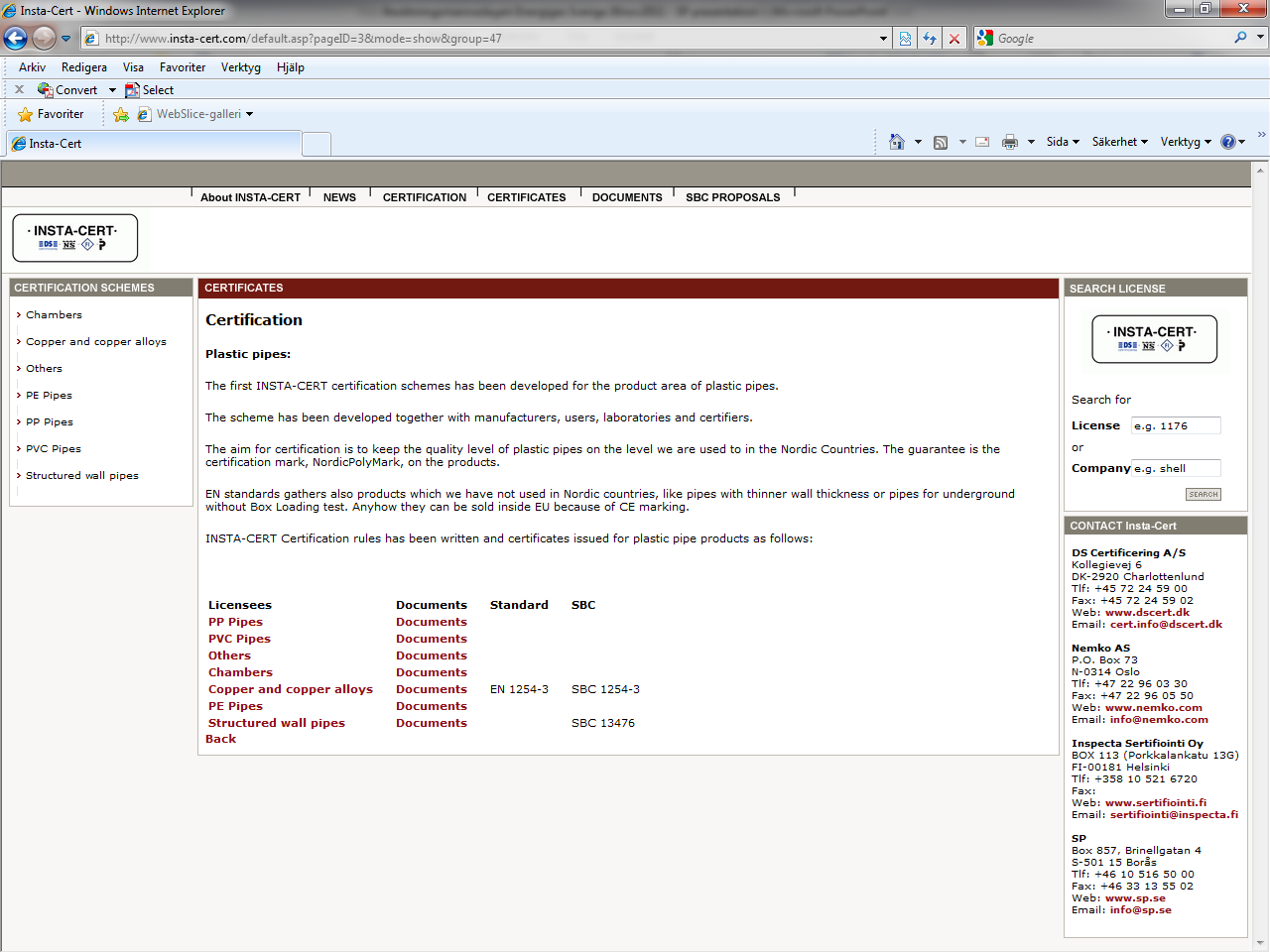Click info@sp.se email link
Image resolution: width=1270 pixels, height=952 pixels.
[x=1140, y=909]
